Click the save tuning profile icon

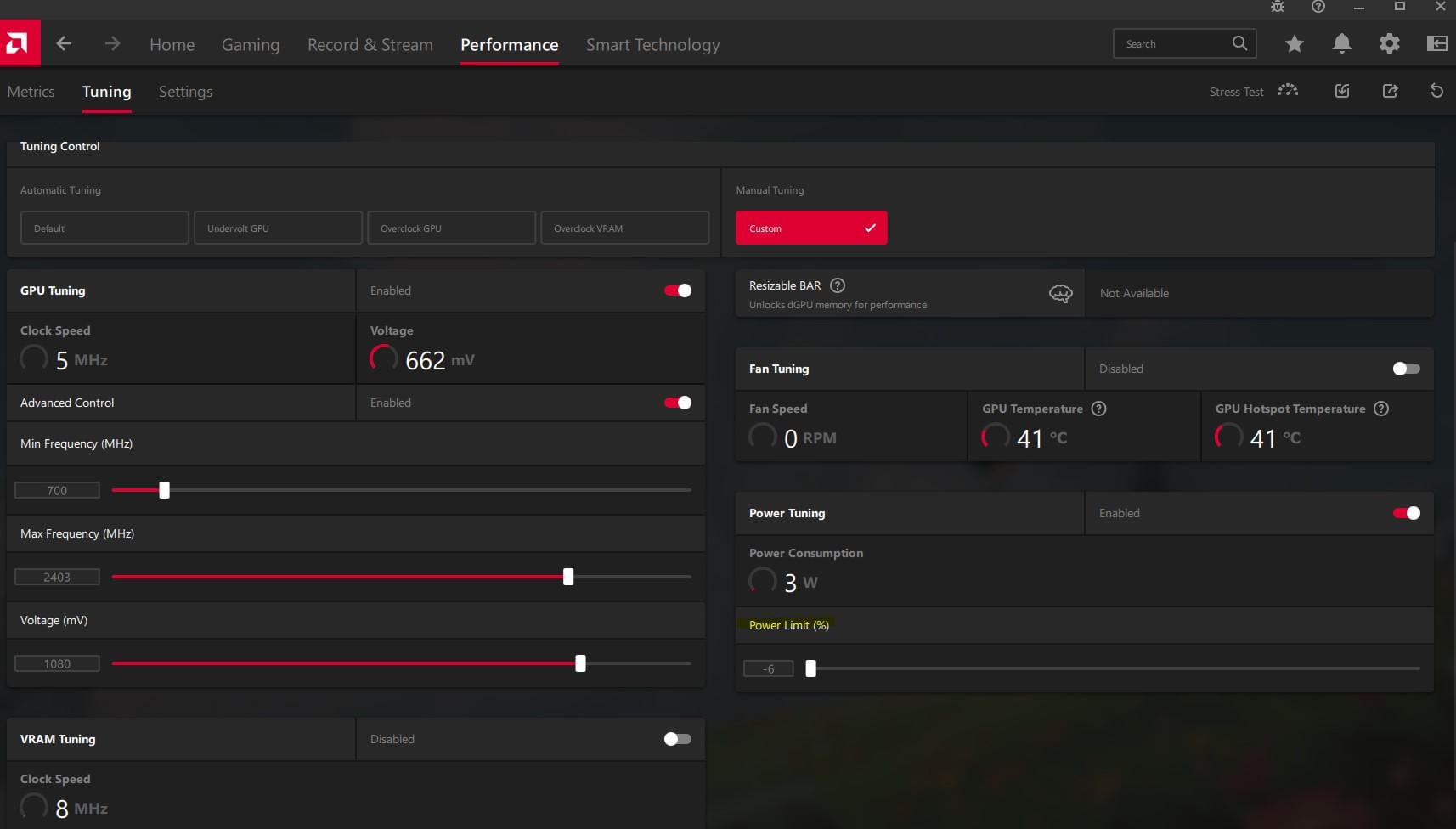[1342, 91]
